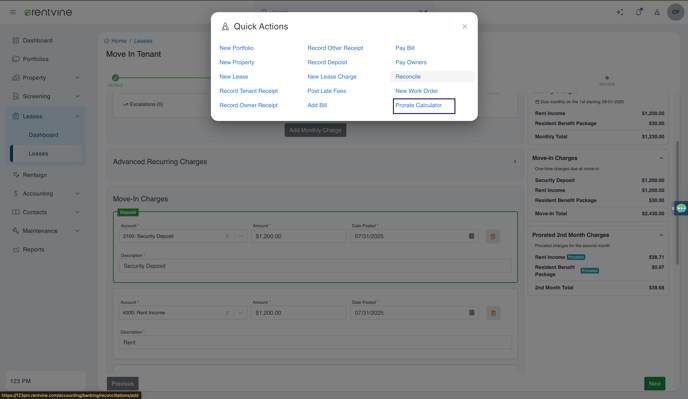Close the Quick Actions dialog
The height and width of the screenshot is (399, 688).
(465, 27)
